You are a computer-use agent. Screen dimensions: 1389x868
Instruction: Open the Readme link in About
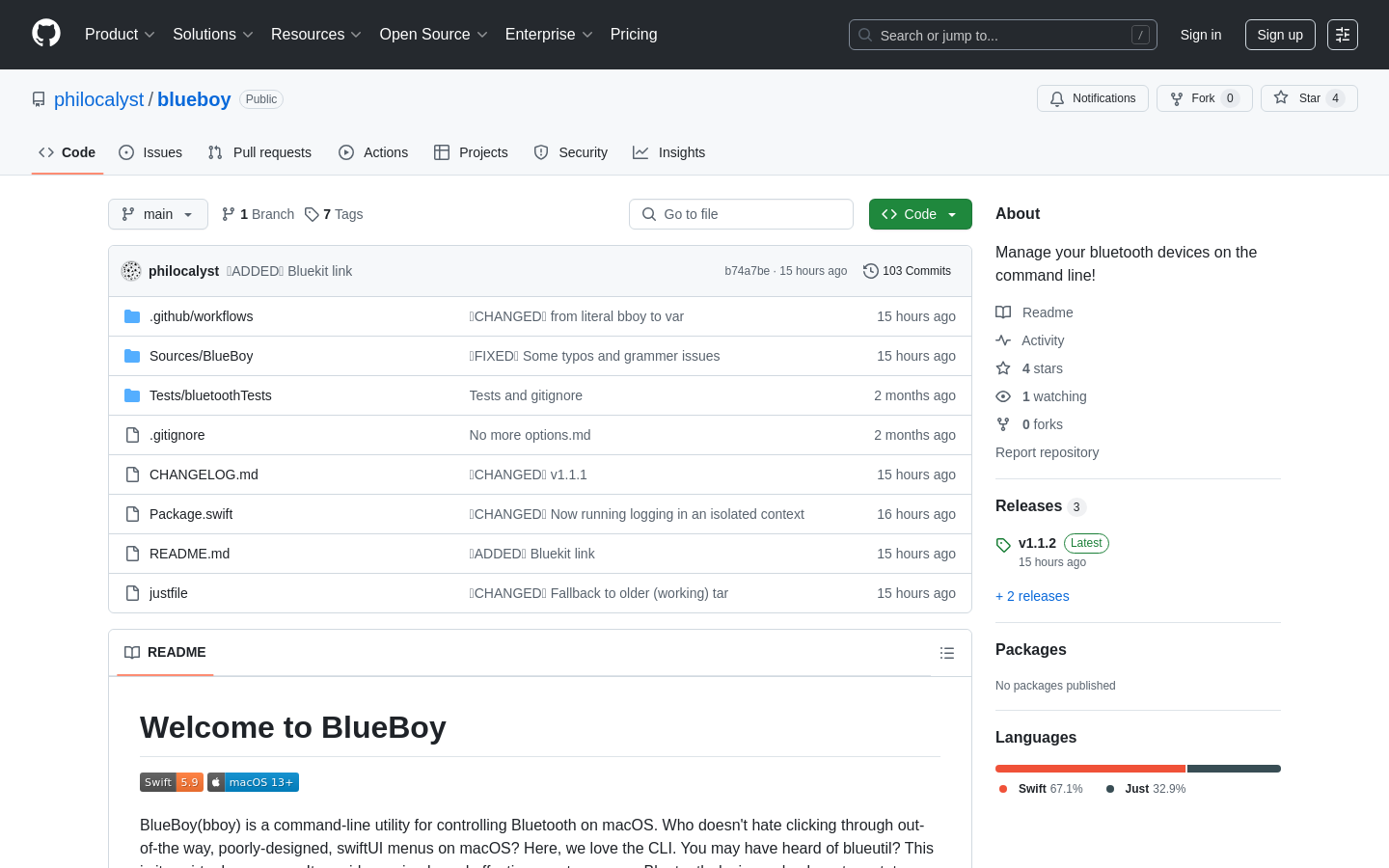tap(1034, 312)
